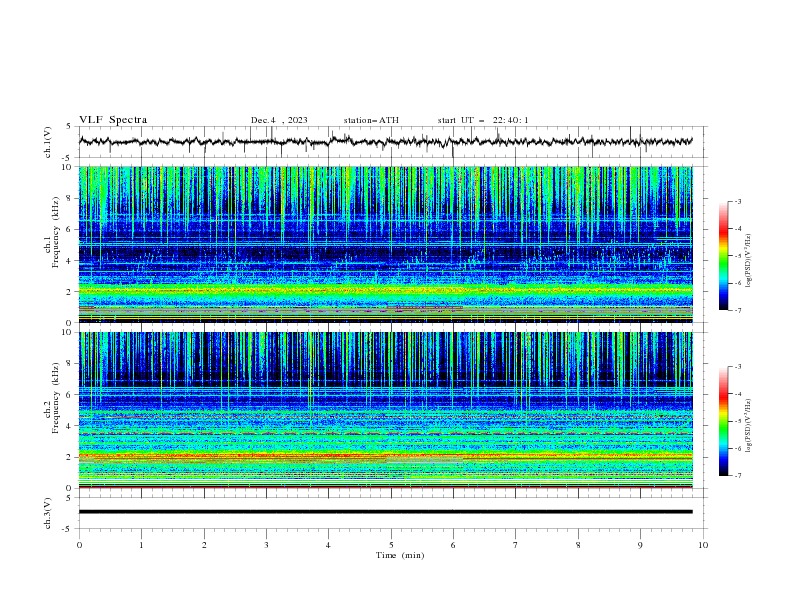
Task: Click the '8' kHz tick of ch.1 spectrogram
Action: (x=69, y=198)
